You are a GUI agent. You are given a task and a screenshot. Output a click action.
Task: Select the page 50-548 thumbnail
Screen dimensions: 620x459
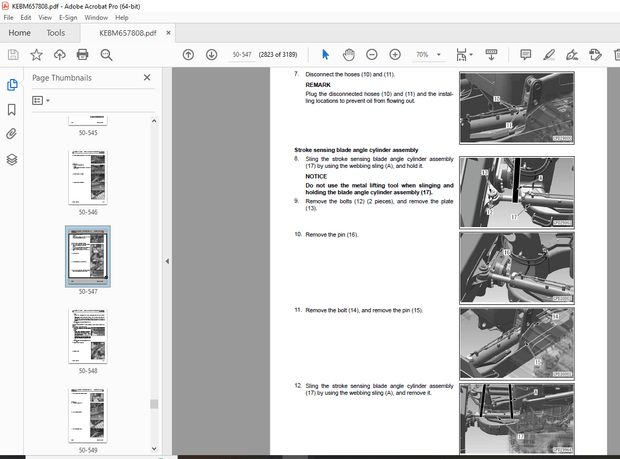88,336
